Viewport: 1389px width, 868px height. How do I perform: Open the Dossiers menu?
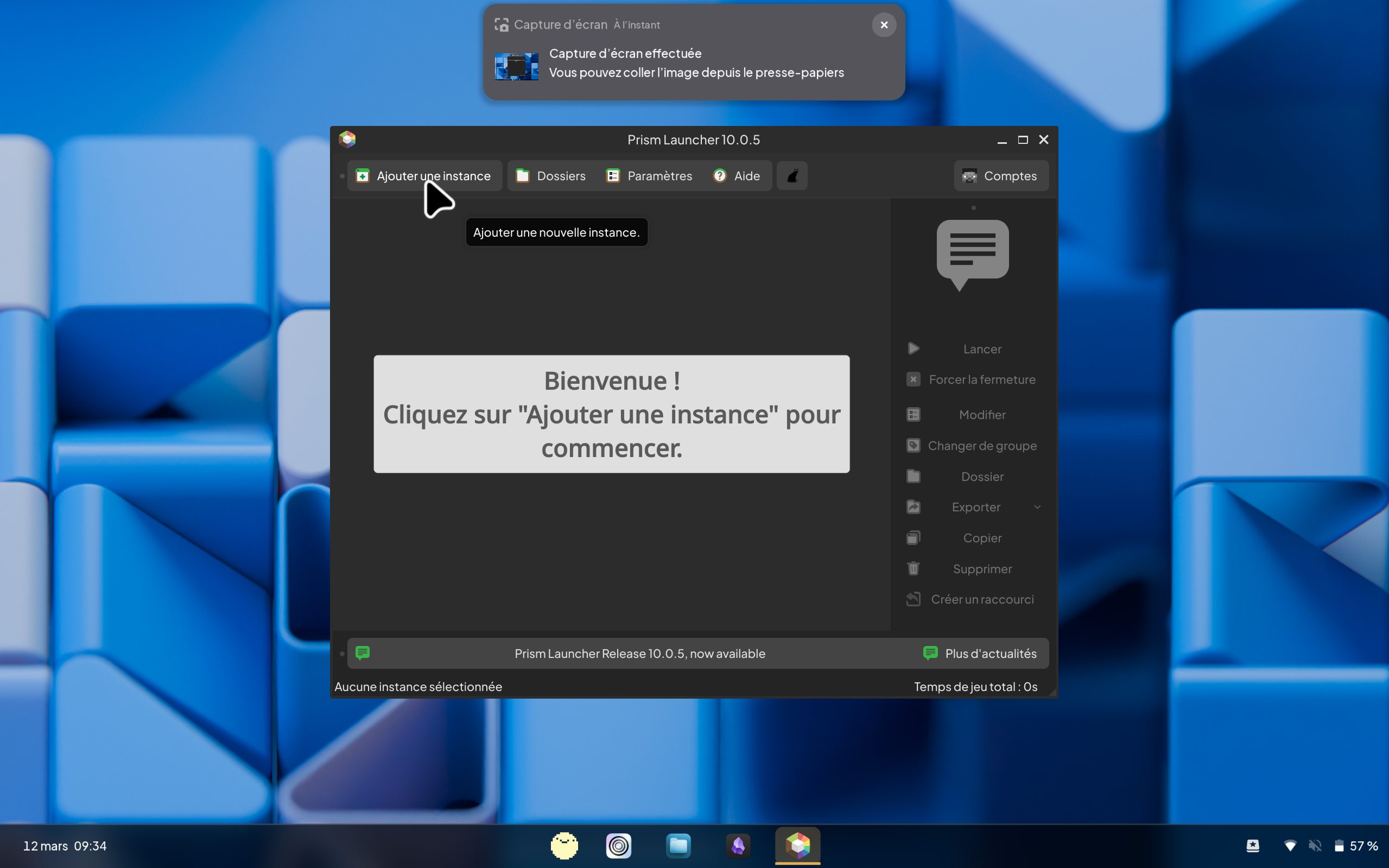point(550,176)
